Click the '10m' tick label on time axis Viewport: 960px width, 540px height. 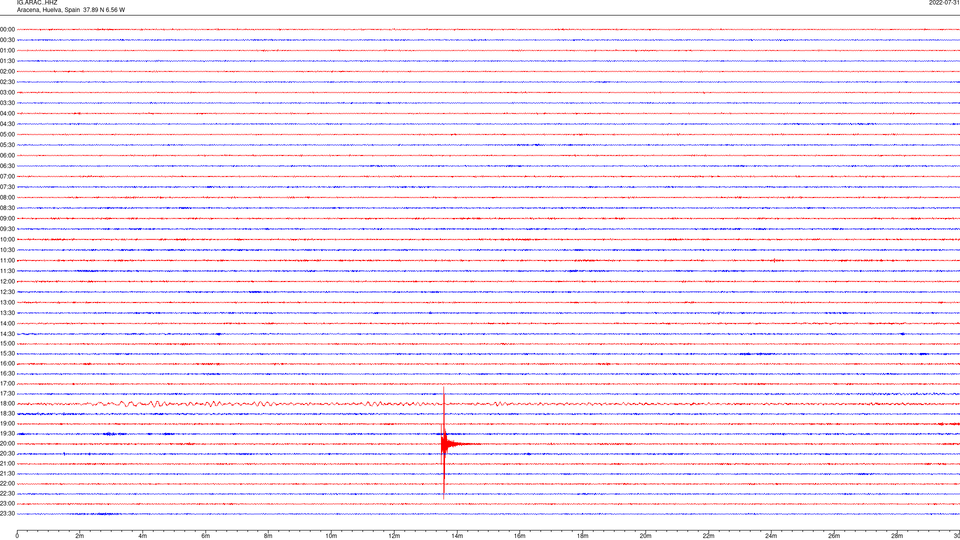pyautogui.click(x=331, y=536)
